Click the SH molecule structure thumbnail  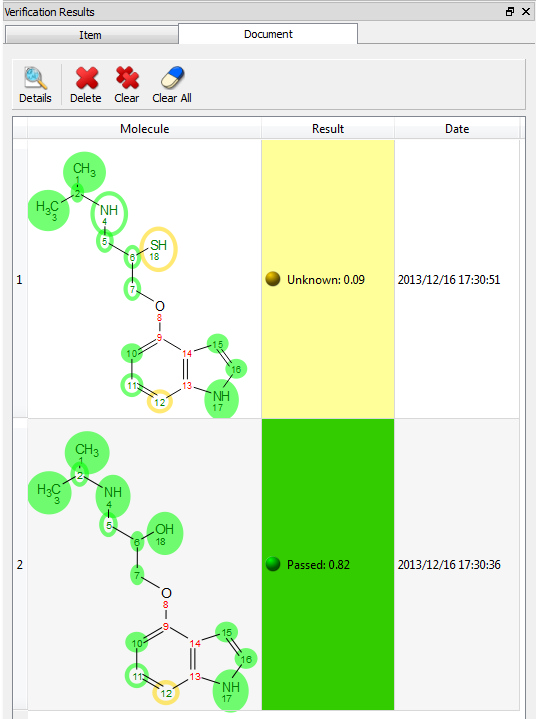point(144,279)
